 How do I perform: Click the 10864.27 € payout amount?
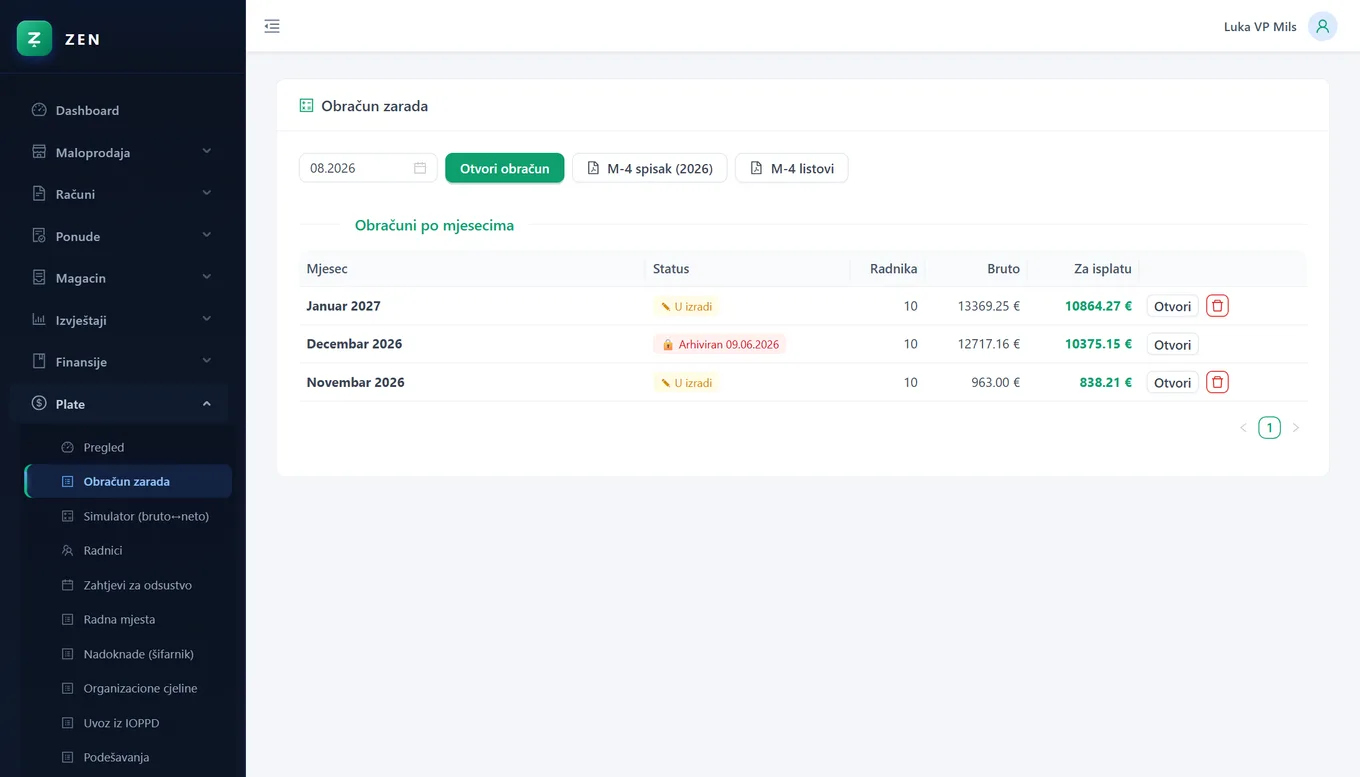[1098, 306]
